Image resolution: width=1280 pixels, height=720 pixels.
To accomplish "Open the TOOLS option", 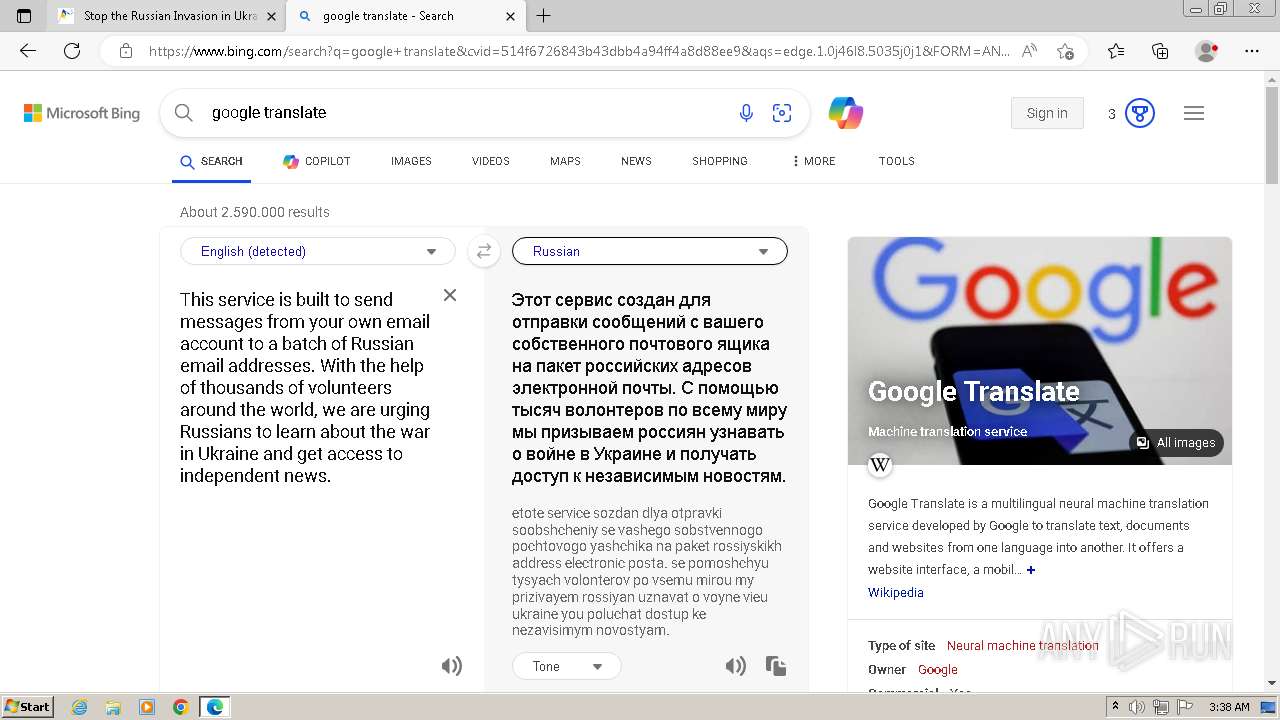I will (x=897, y=161).
